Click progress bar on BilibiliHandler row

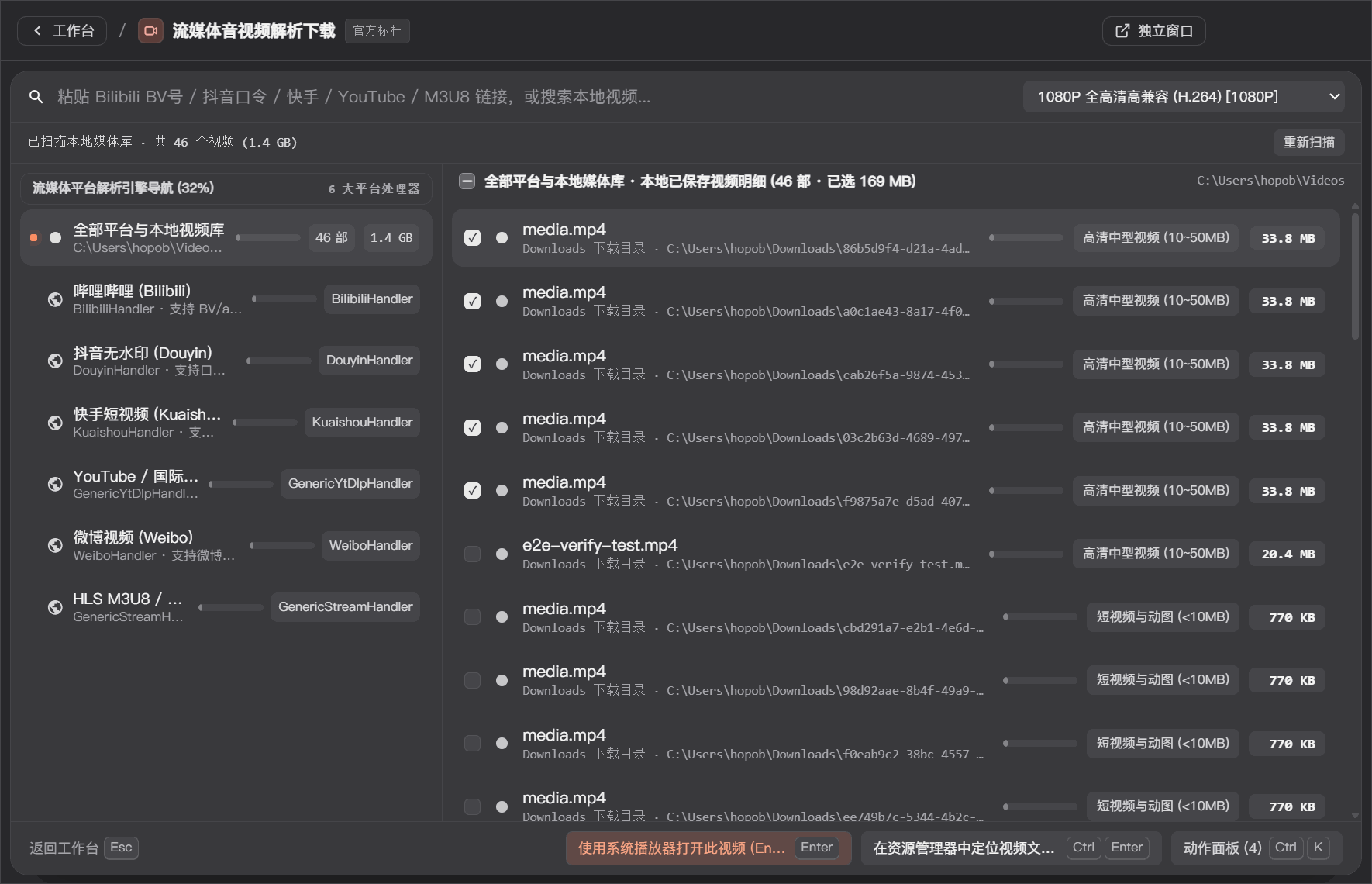(284, 299)
